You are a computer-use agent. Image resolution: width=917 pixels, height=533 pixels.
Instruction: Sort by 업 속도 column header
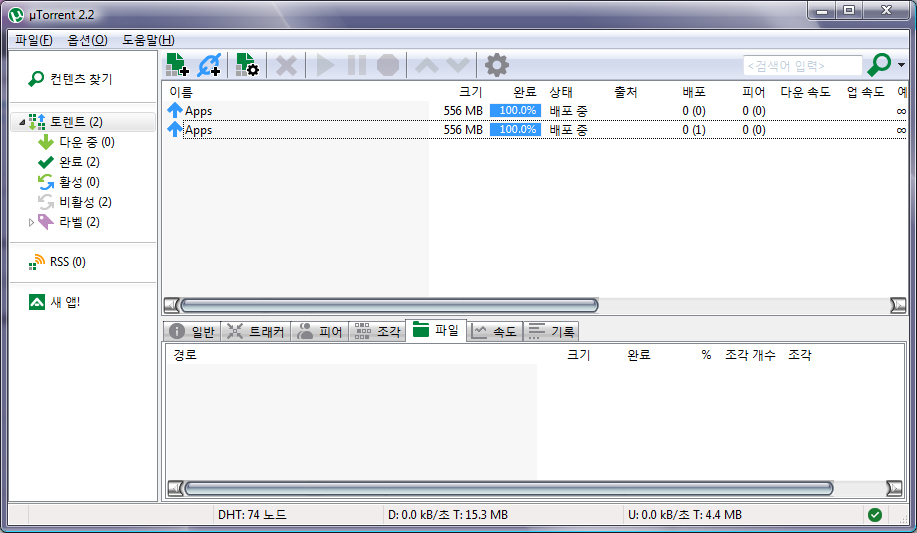click(866, 92)
